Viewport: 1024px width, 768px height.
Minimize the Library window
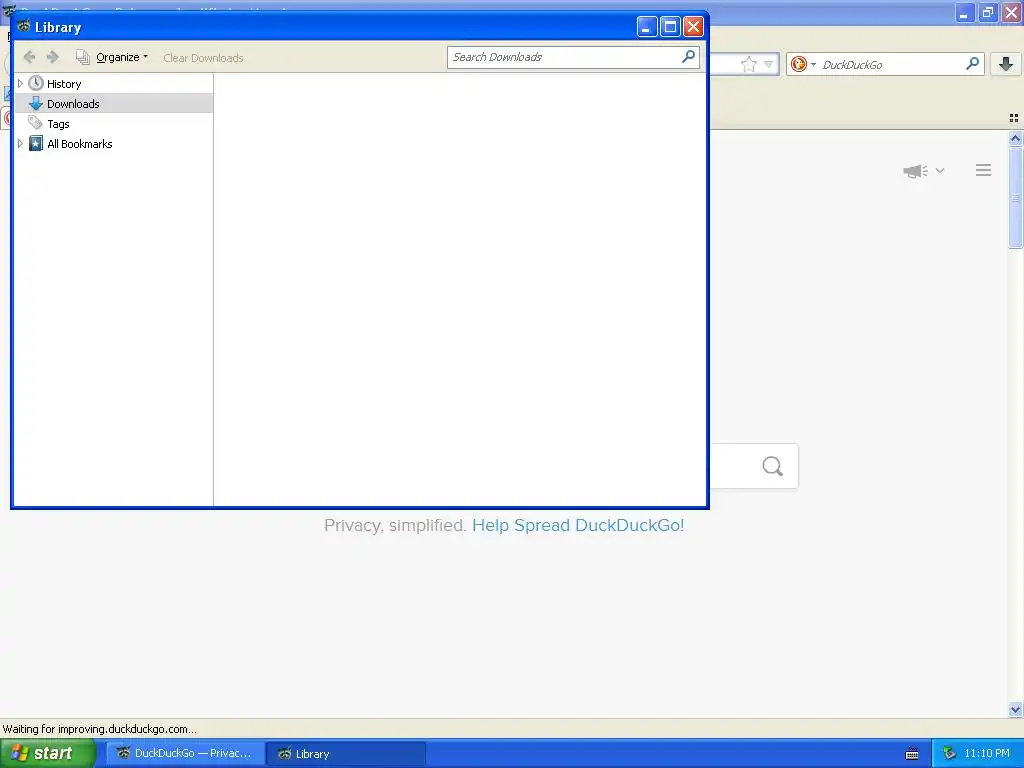pyautogui.click(x=647, y=27)
